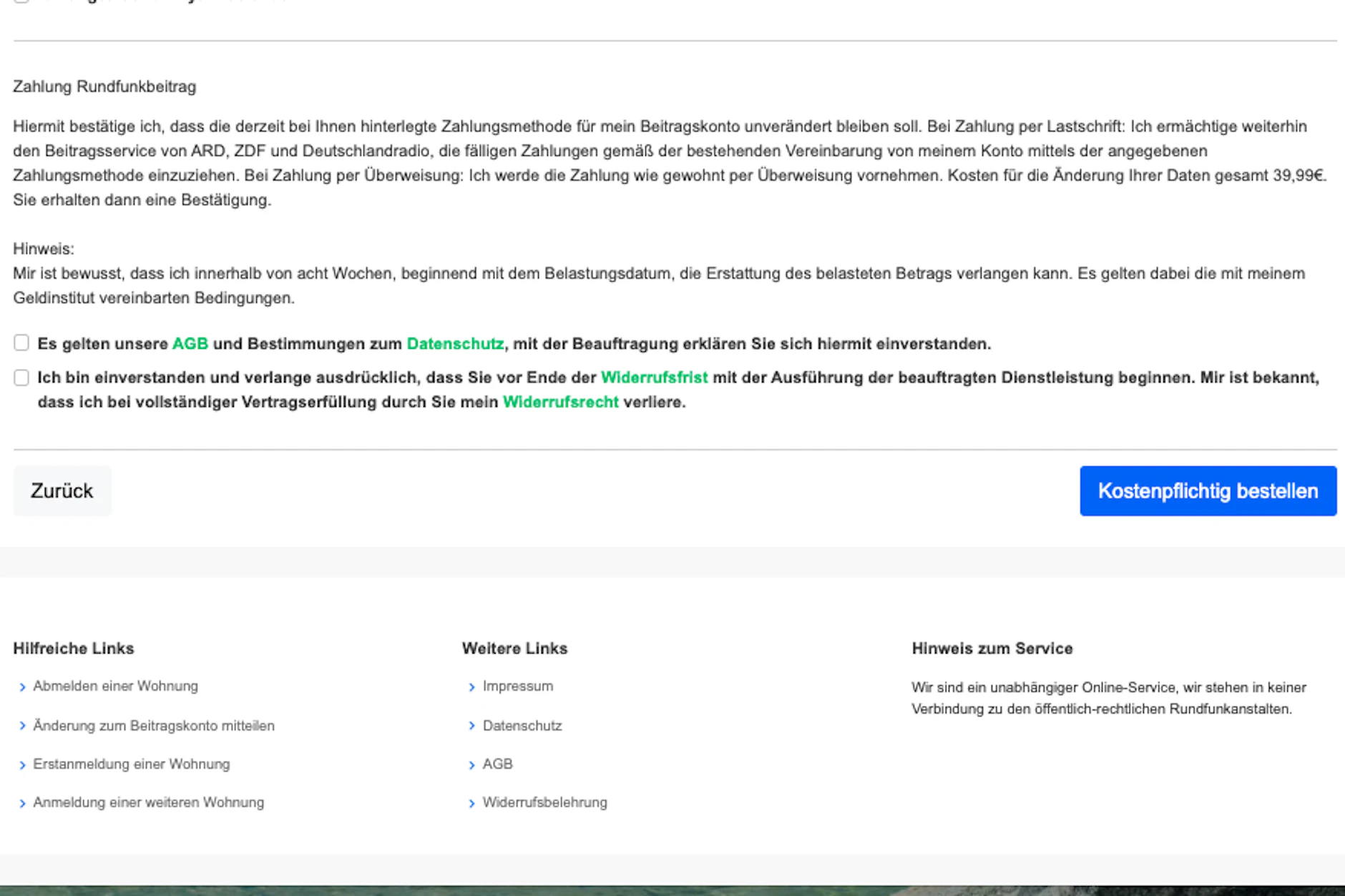Open the green AGB link in terms line

(x=190, y=344)
